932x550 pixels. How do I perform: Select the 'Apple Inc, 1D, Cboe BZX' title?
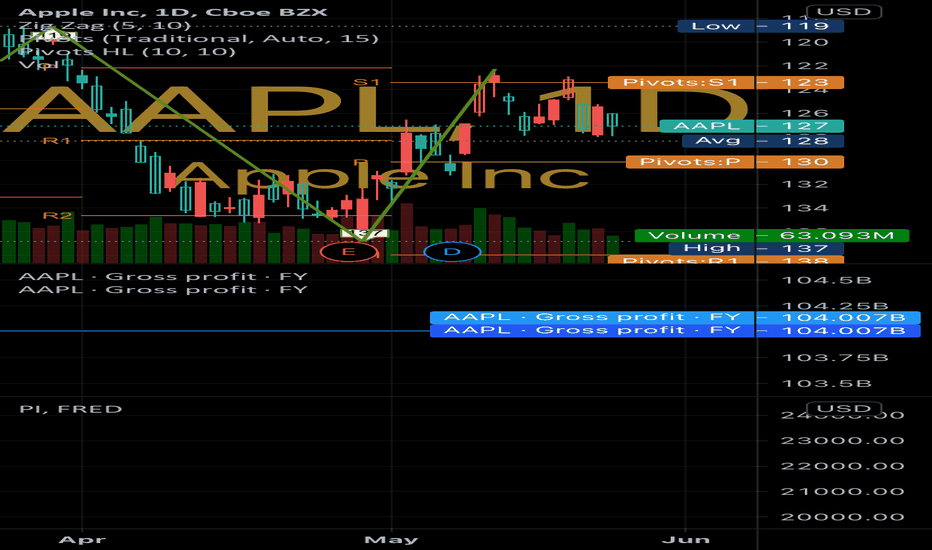point(172,12)
